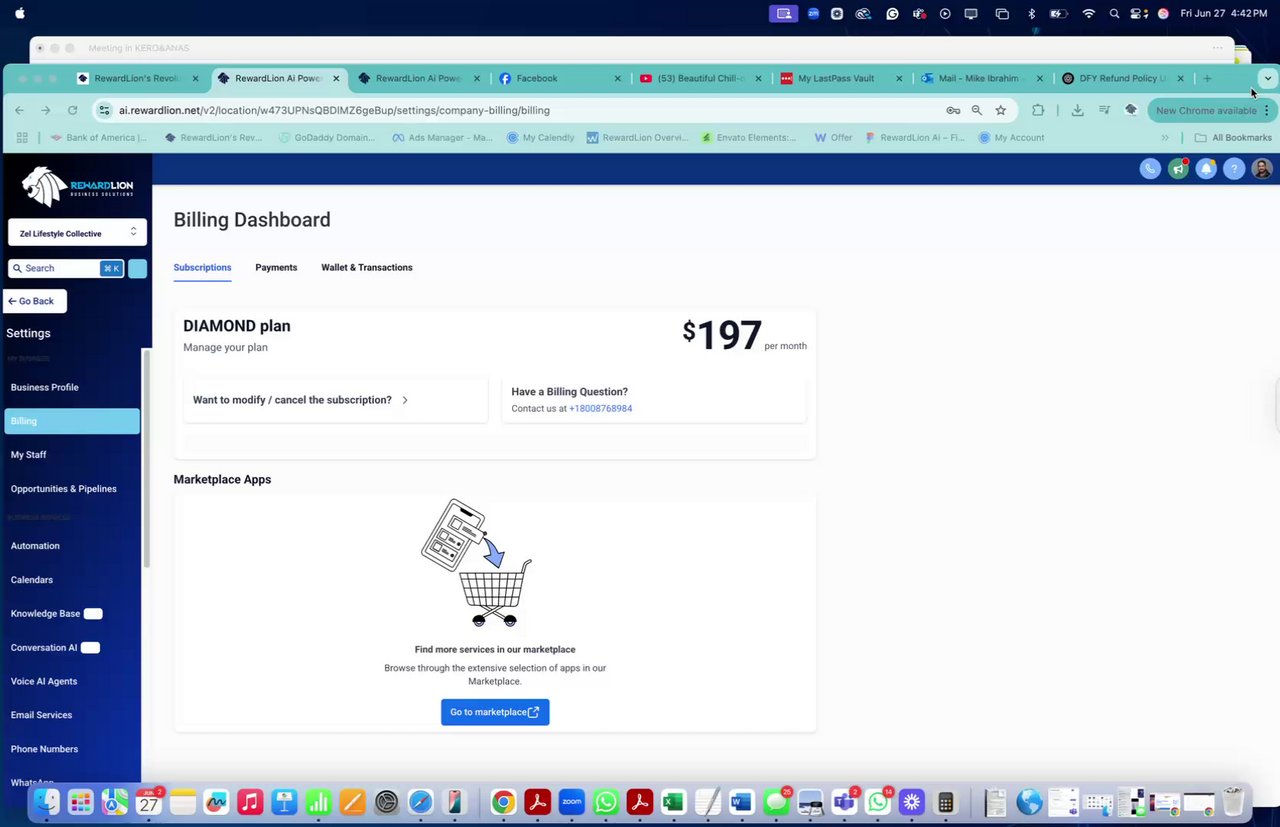Viewport: 1280px width, 827px height.
Task: Go back to previous page in Chrome
Action: coord(19,110)
